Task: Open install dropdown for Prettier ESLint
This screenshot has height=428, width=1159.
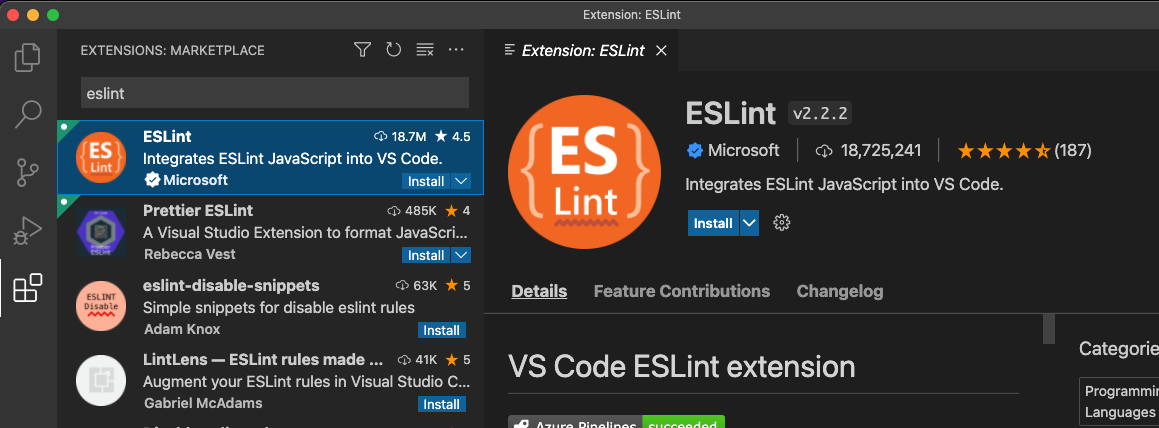Action: (x=460, y=255)
